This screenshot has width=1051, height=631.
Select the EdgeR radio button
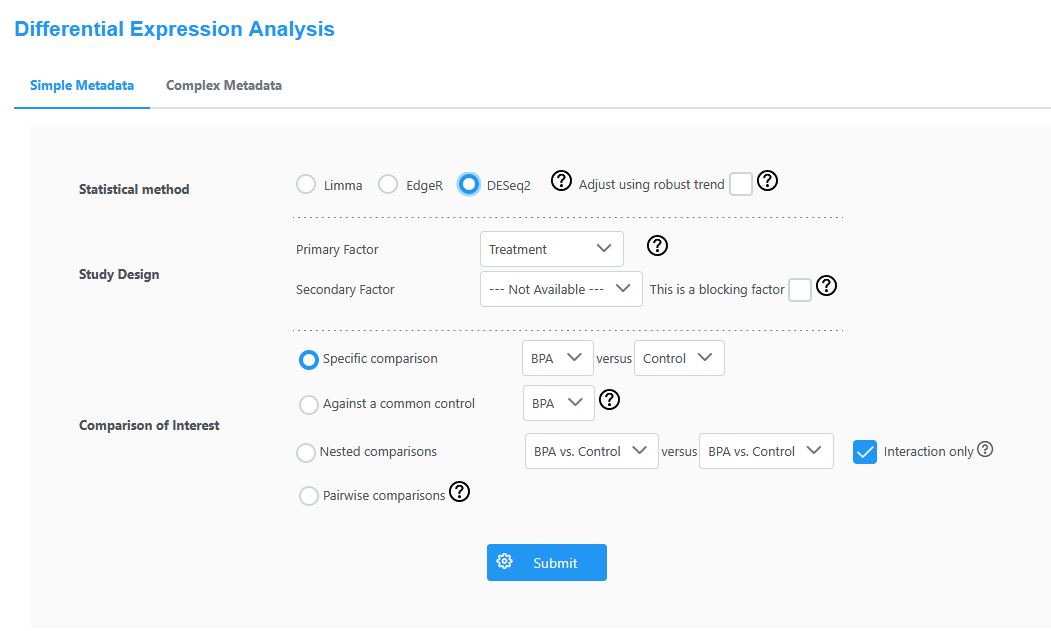[387, 184]
